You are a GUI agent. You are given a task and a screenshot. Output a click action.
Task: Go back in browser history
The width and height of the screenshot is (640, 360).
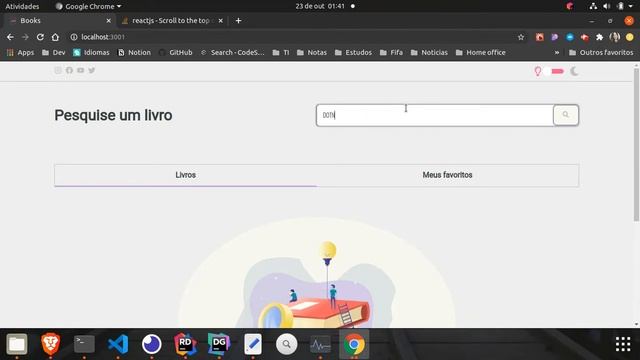point(10,37)
